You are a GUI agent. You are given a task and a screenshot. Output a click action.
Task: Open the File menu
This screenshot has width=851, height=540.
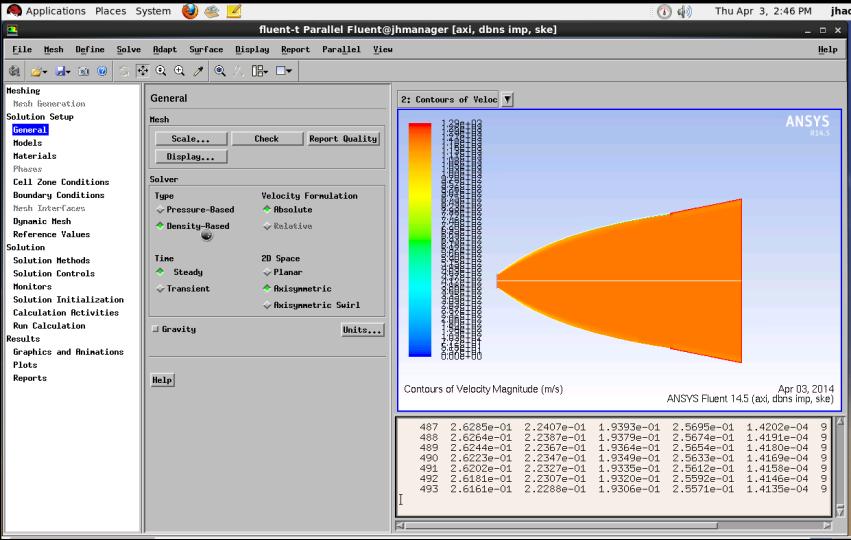click(22, 49)
